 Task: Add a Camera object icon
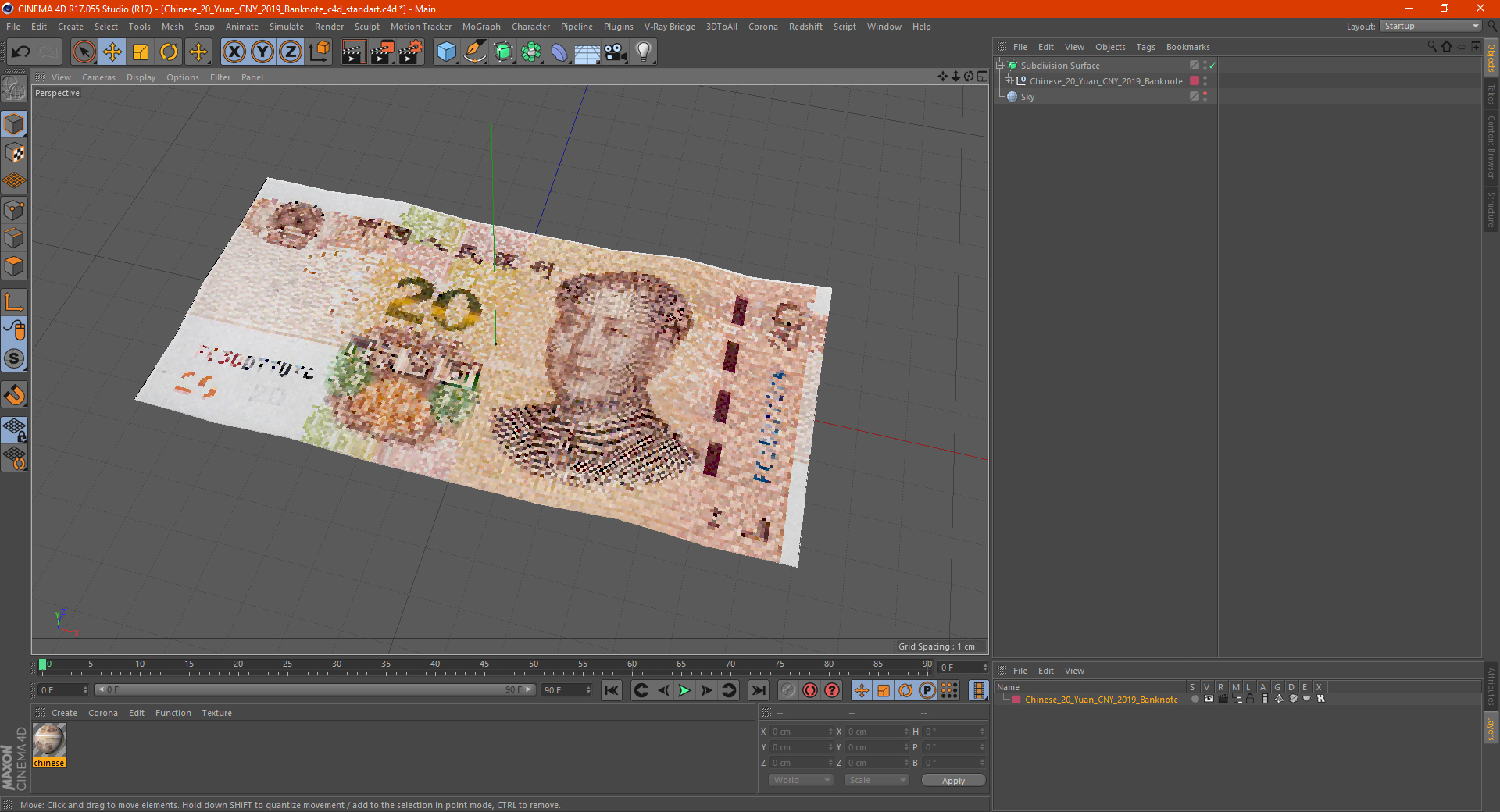616,52
